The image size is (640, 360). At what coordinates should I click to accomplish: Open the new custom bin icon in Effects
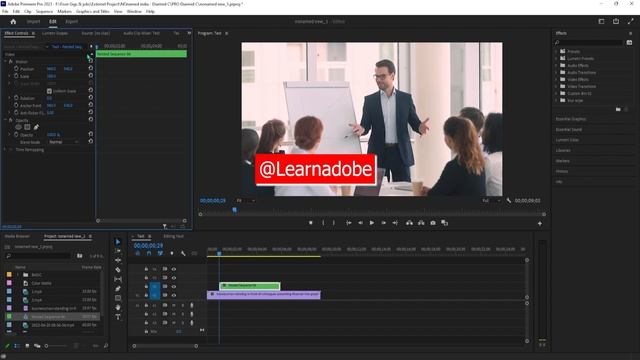618,109
